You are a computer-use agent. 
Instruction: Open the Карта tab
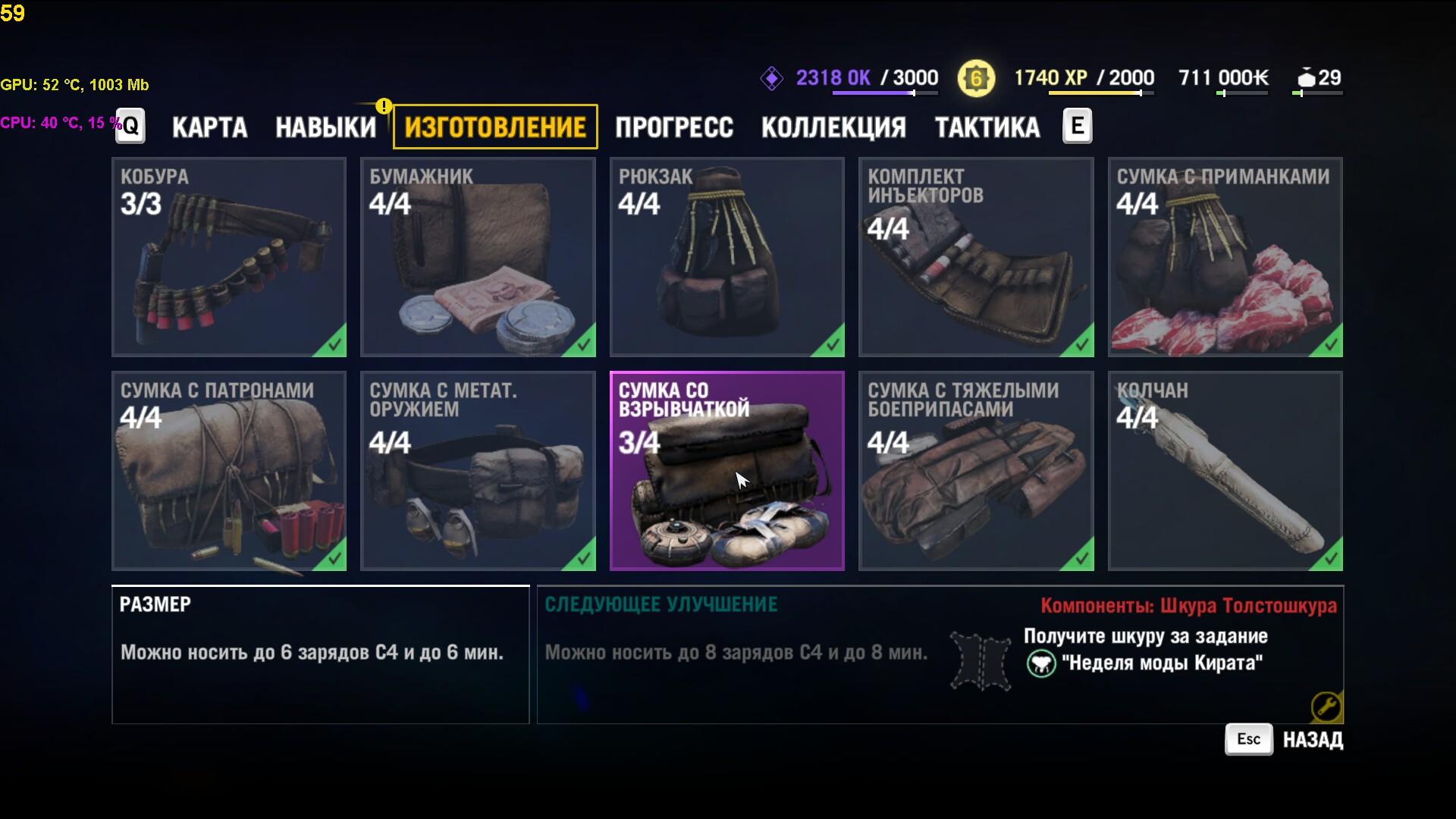click(209, 127)
